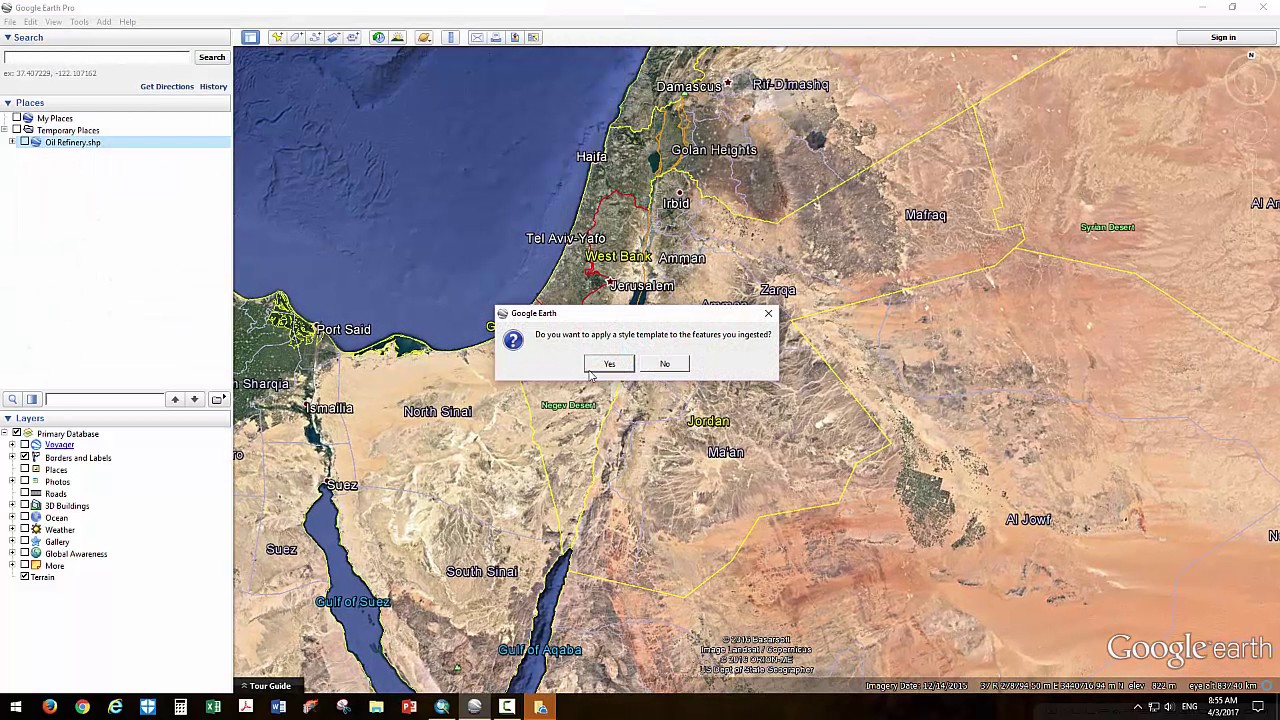The image size is (1280, 720).
Task: Expand the Oil Refinery.shp tree node
Action: click(x=12, y=142)
